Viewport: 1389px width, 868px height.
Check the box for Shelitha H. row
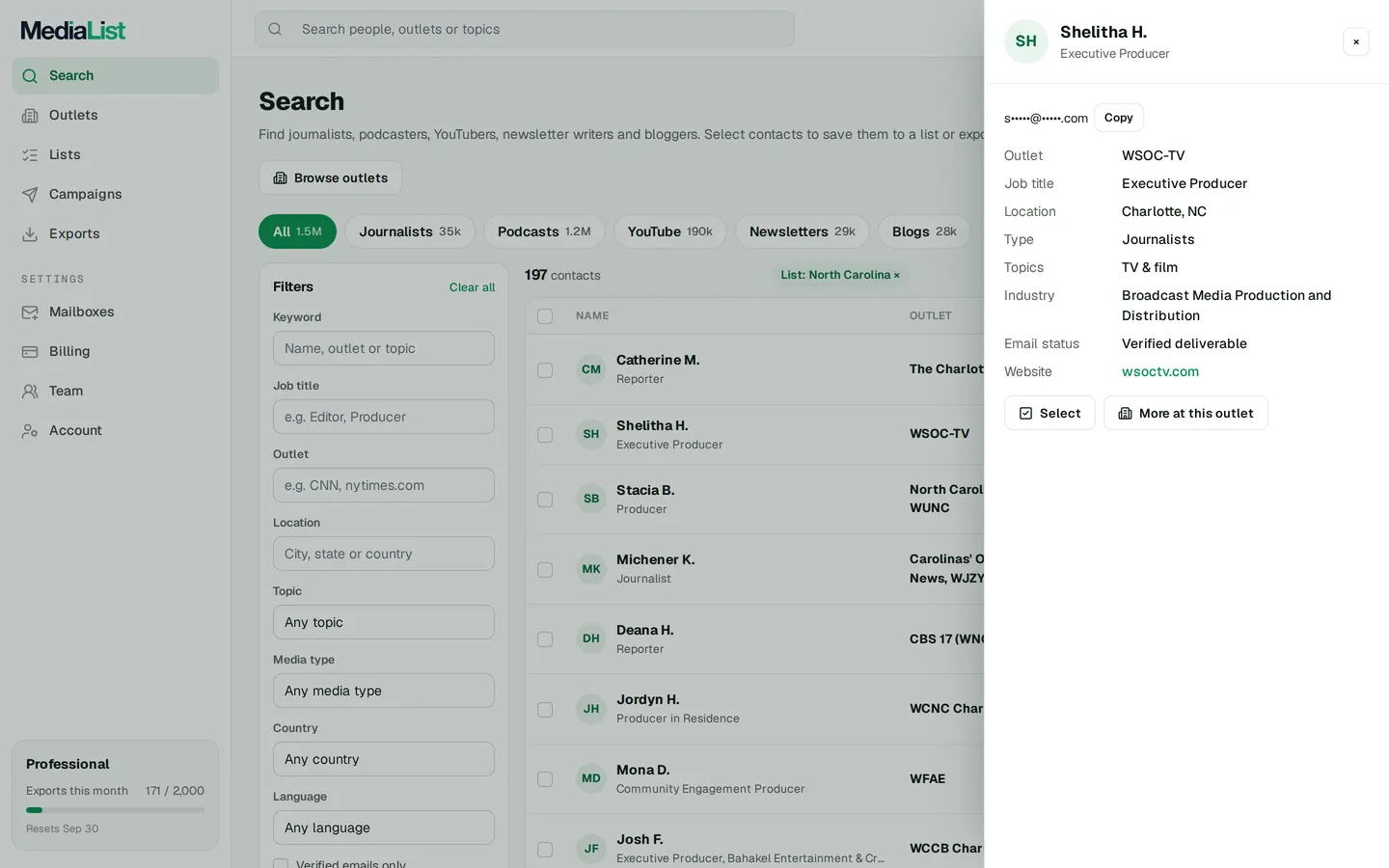tap(545, 435)
